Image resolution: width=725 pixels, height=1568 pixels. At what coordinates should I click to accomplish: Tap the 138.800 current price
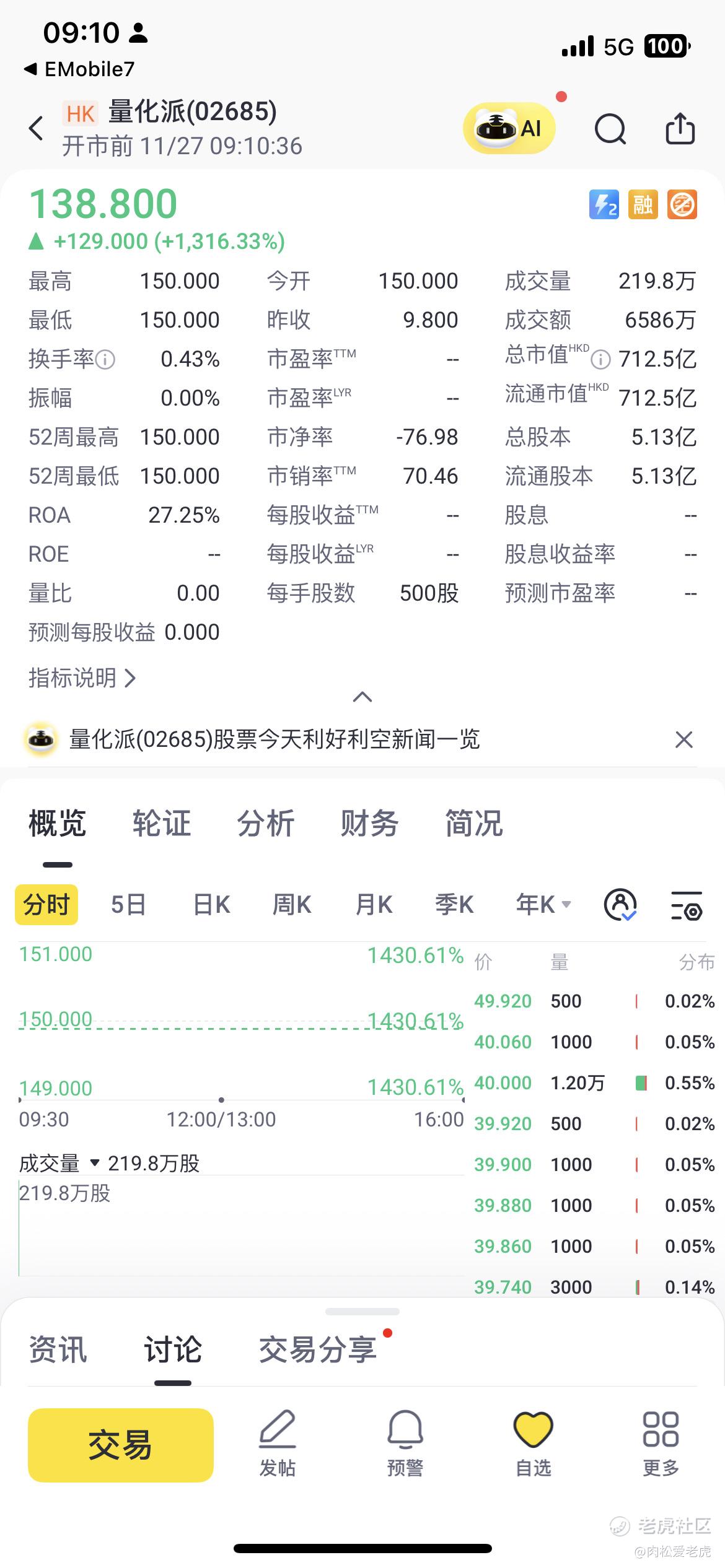103,204
